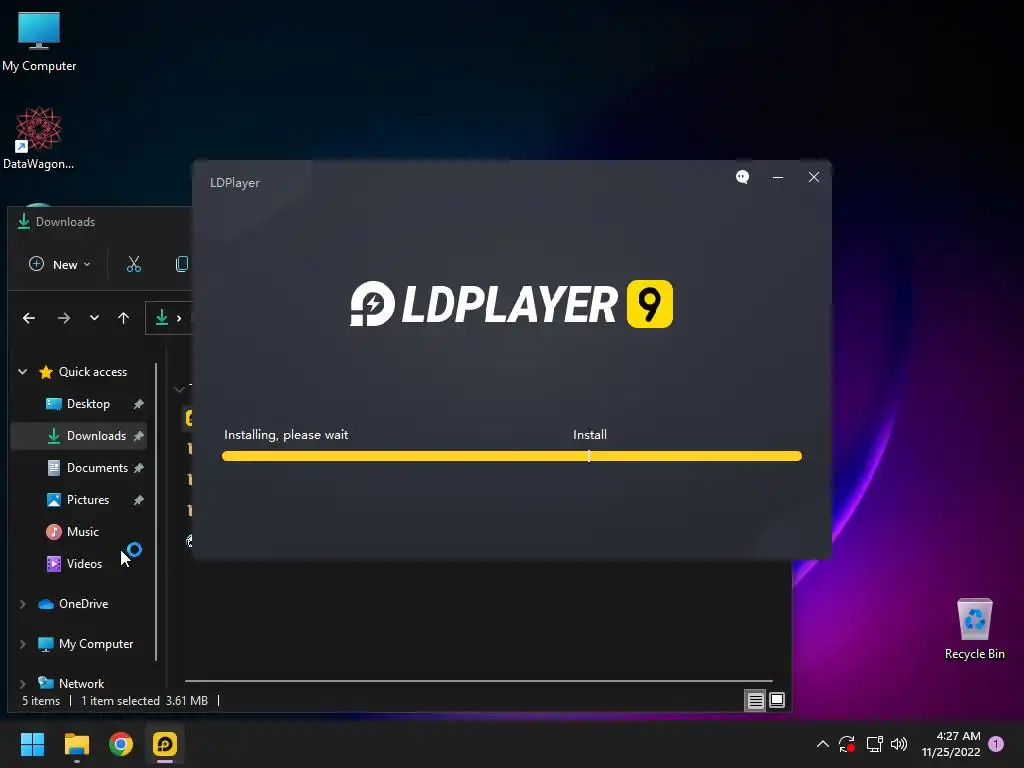This screenshot has width=1024, height=768.
Task: Select Quick access in sidebar
Action: (x=93, y=372)
